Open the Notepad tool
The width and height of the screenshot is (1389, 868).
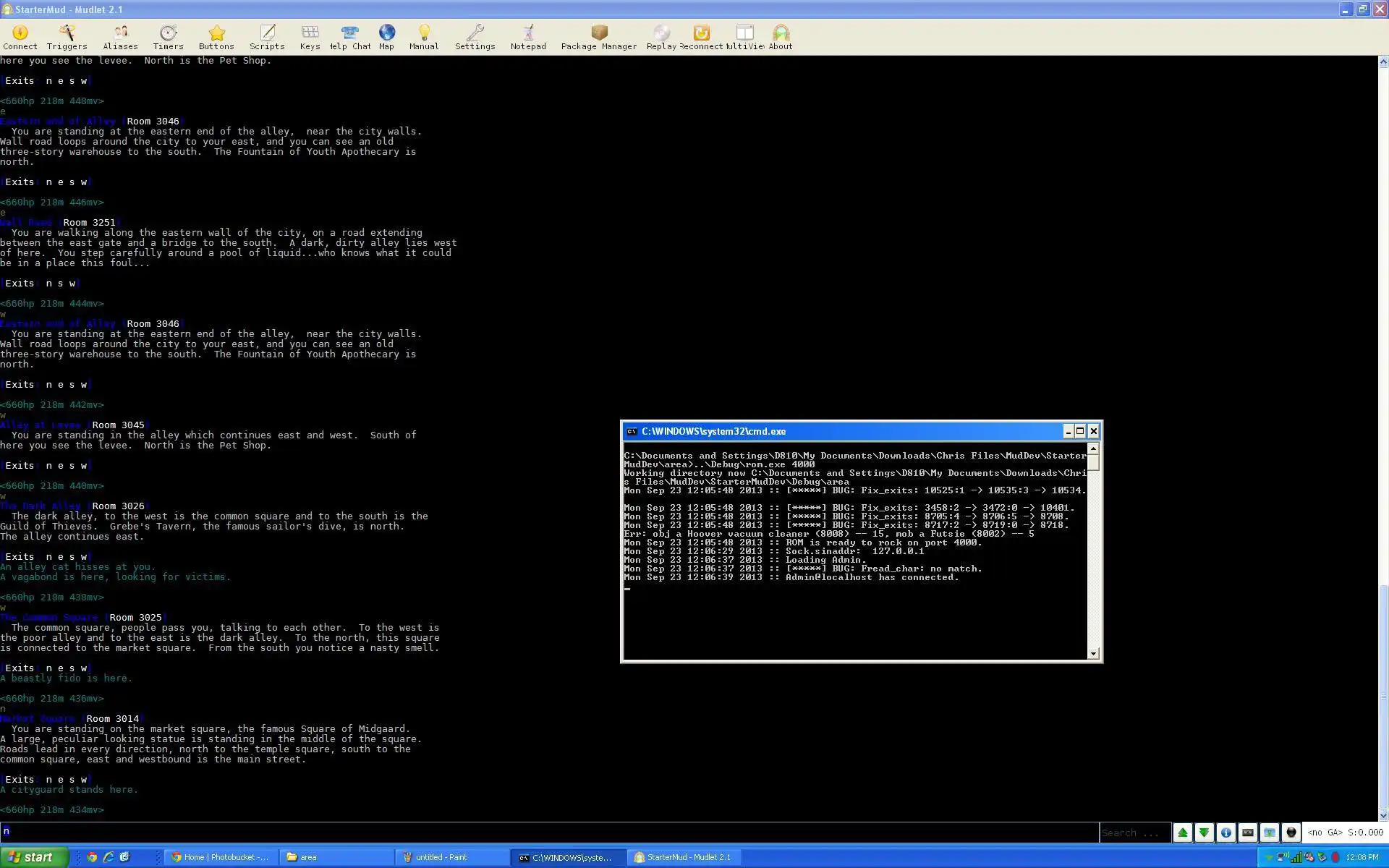pos(528,37)
